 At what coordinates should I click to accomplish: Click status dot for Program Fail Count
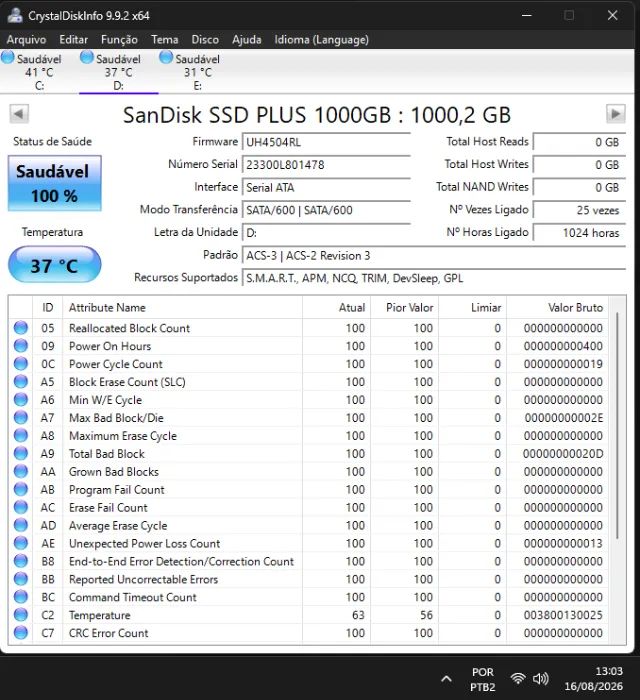[x=21, y=489]
